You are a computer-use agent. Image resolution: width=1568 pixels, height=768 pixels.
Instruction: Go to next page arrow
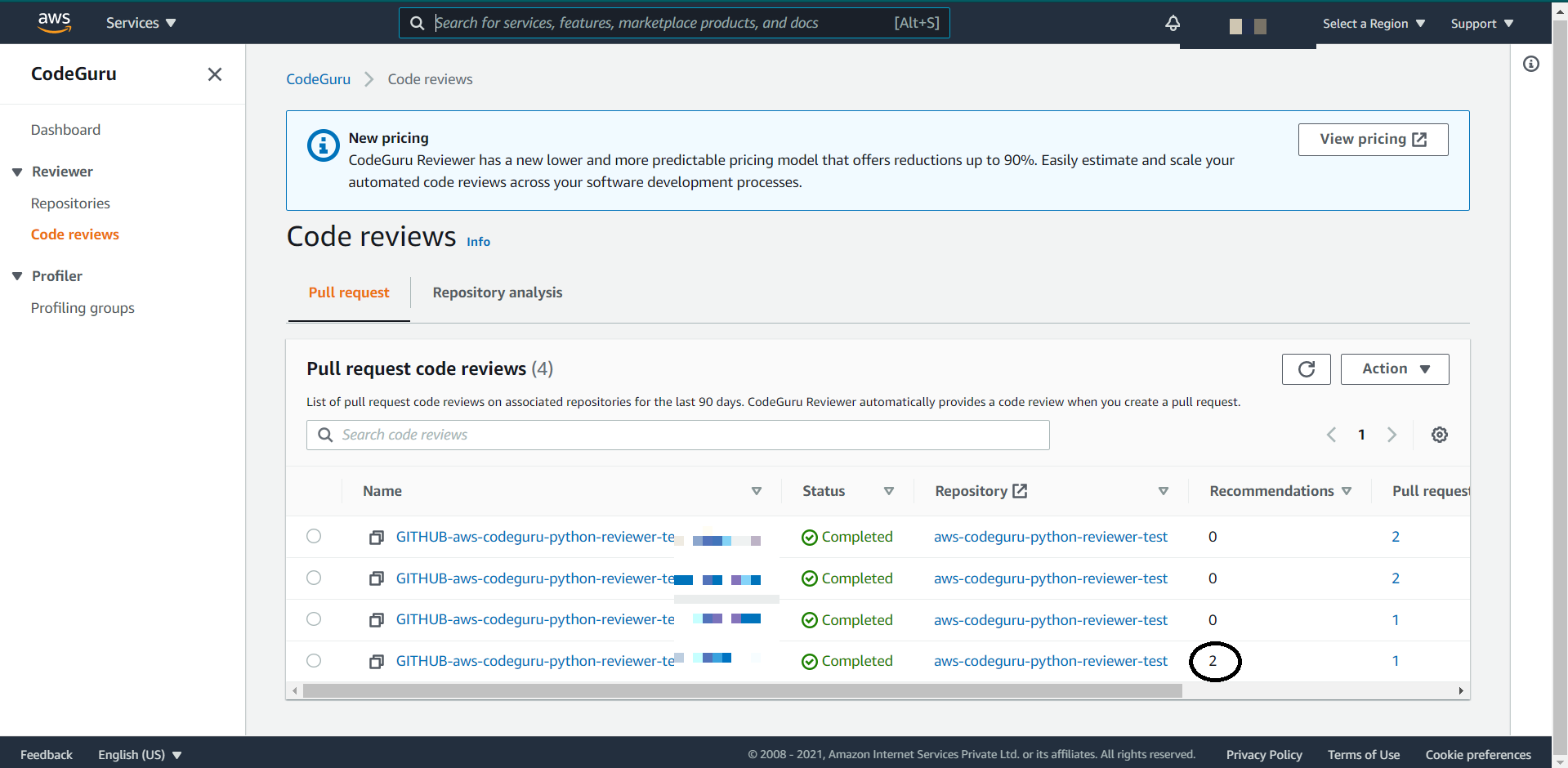coord(1392,435)
